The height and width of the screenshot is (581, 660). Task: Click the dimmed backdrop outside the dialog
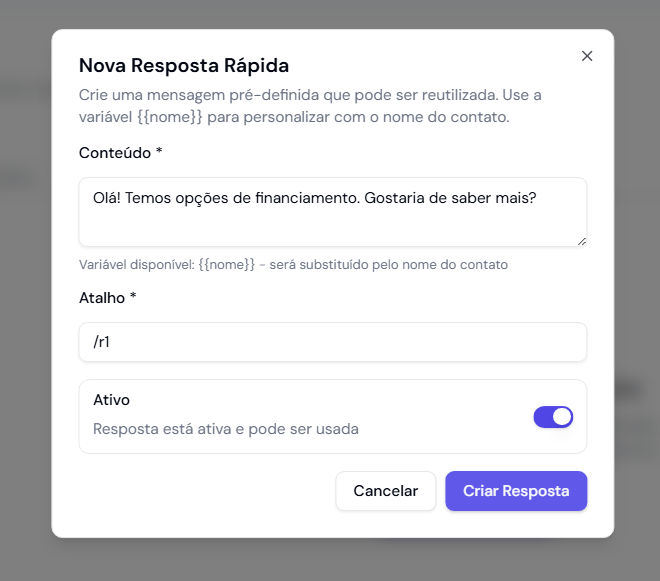click(x=25, y=300)
